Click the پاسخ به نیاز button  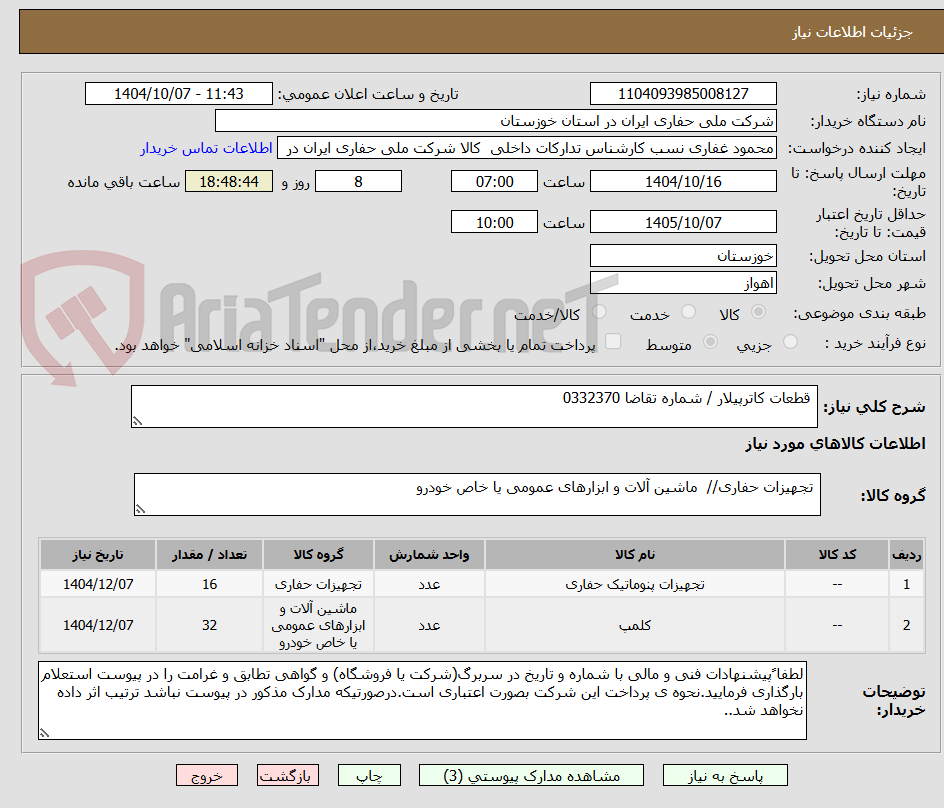[725, 775]
